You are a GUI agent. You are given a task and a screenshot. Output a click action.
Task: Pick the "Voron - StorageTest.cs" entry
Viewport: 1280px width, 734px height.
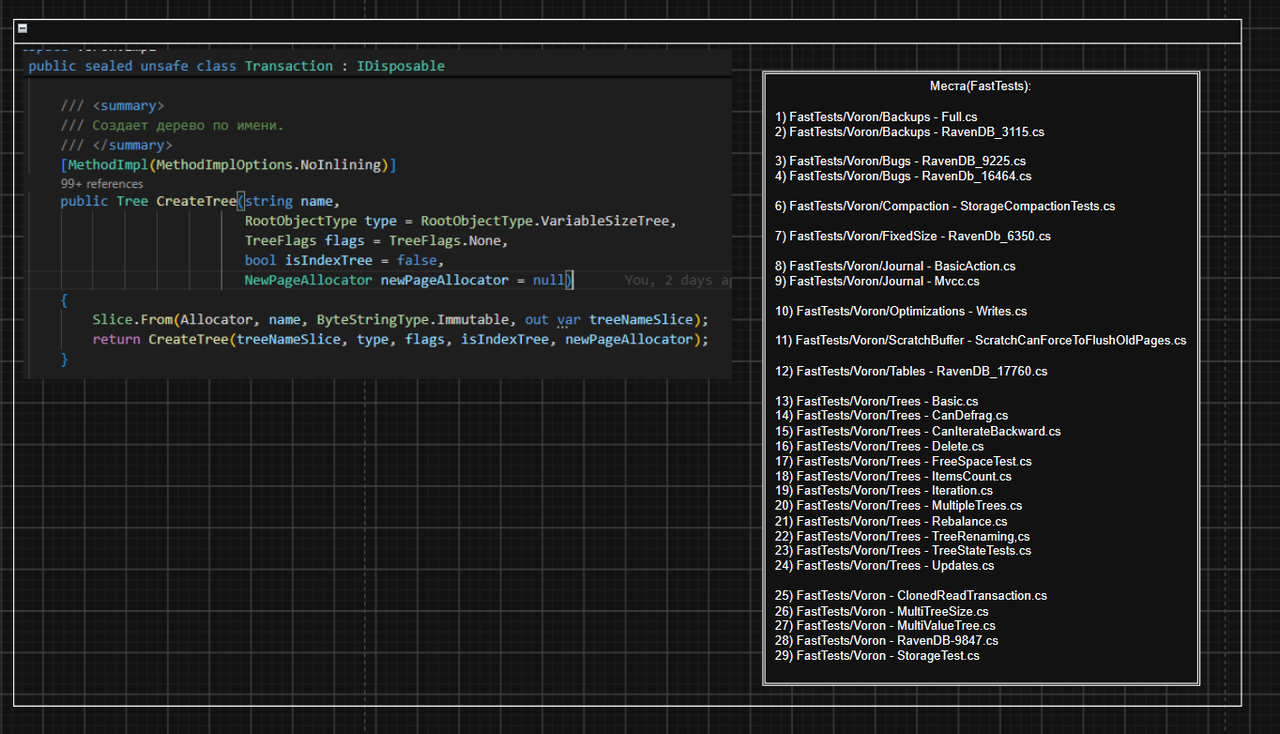(x=877, y=655)
